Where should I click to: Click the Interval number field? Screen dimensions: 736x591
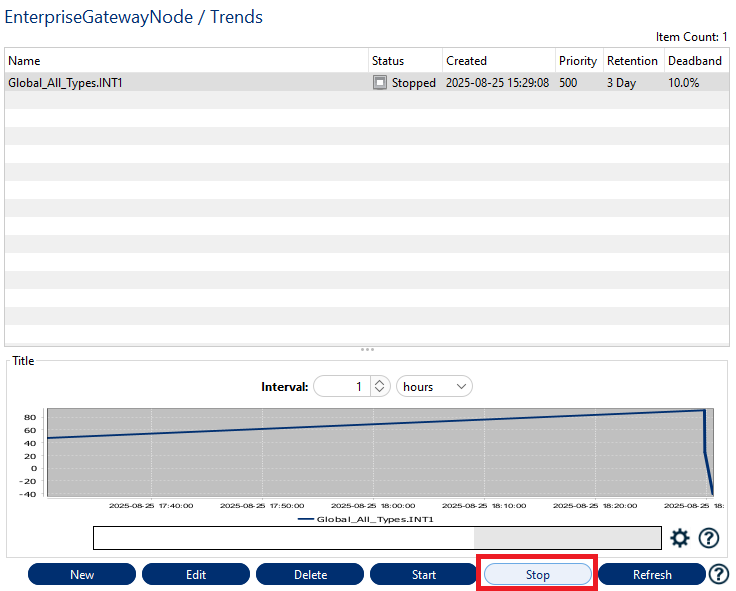342,386
